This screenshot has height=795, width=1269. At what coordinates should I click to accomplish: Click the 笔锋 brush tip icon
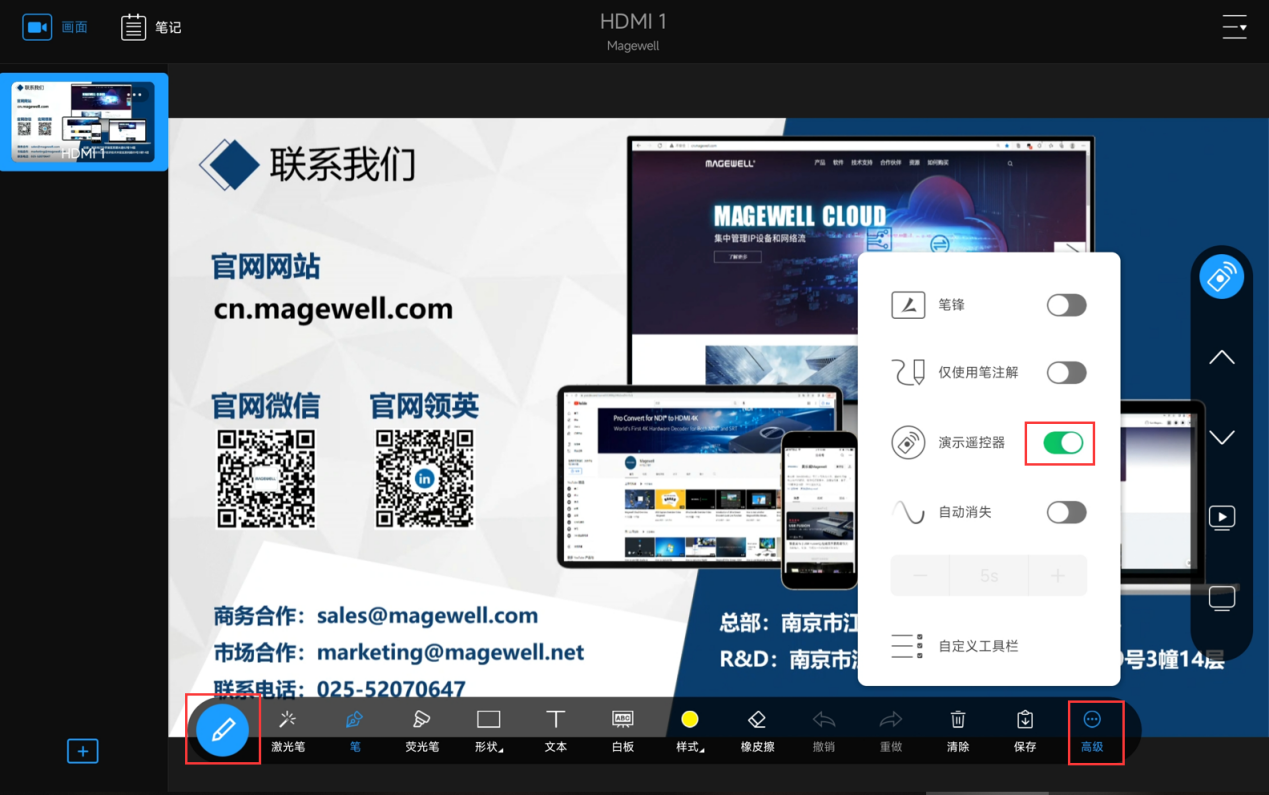click(908, 305)
